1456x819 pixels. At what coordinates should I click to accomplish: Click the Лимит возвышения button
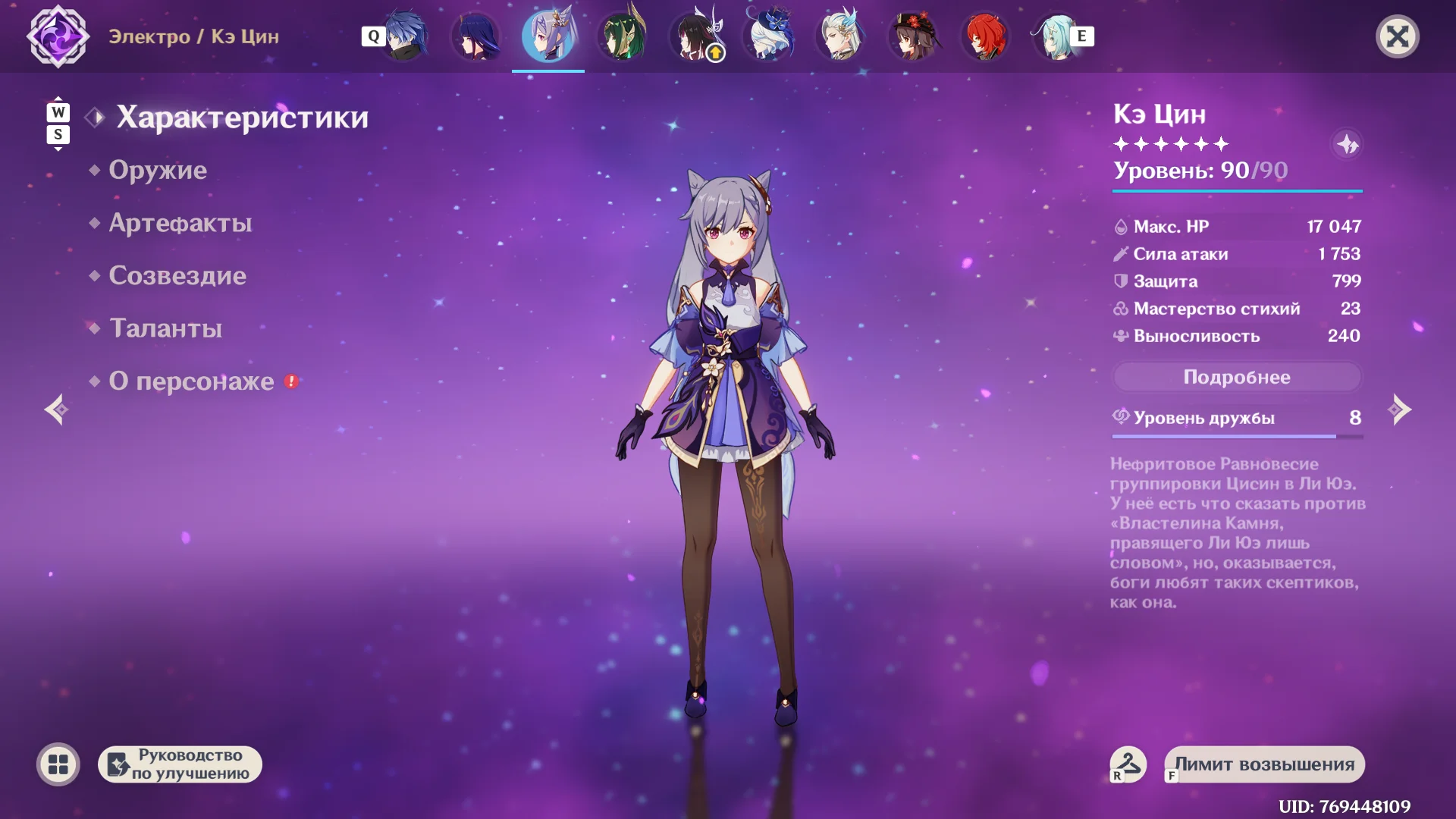coord(1264,764)
